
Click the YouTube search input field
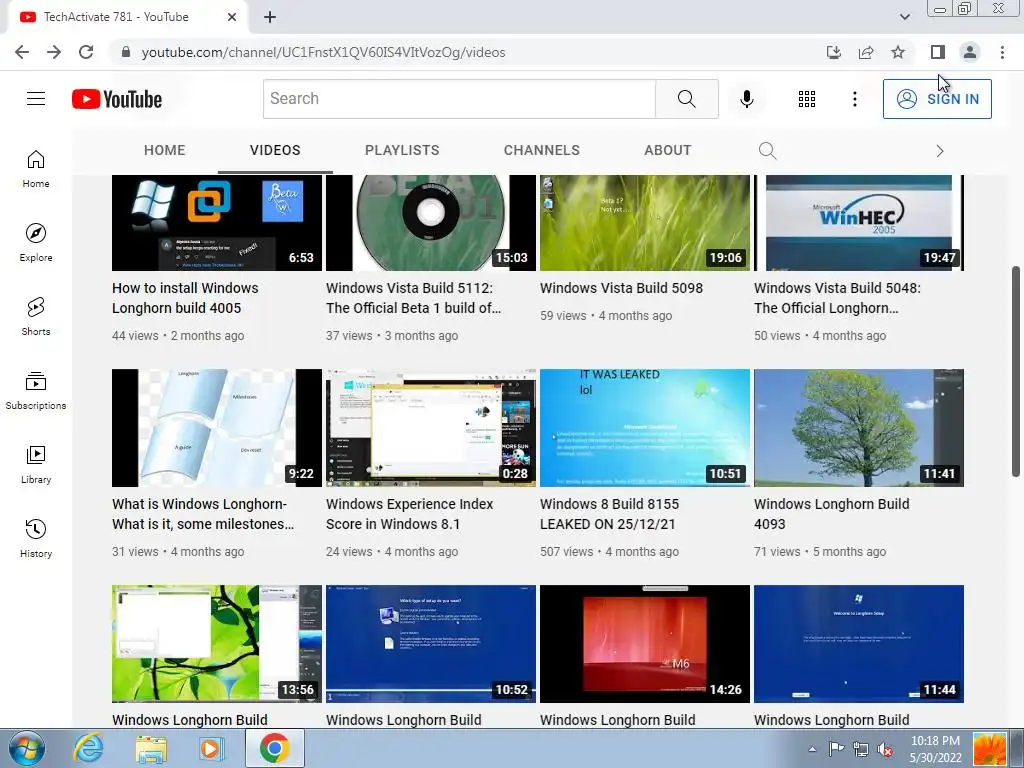(459, 99)
